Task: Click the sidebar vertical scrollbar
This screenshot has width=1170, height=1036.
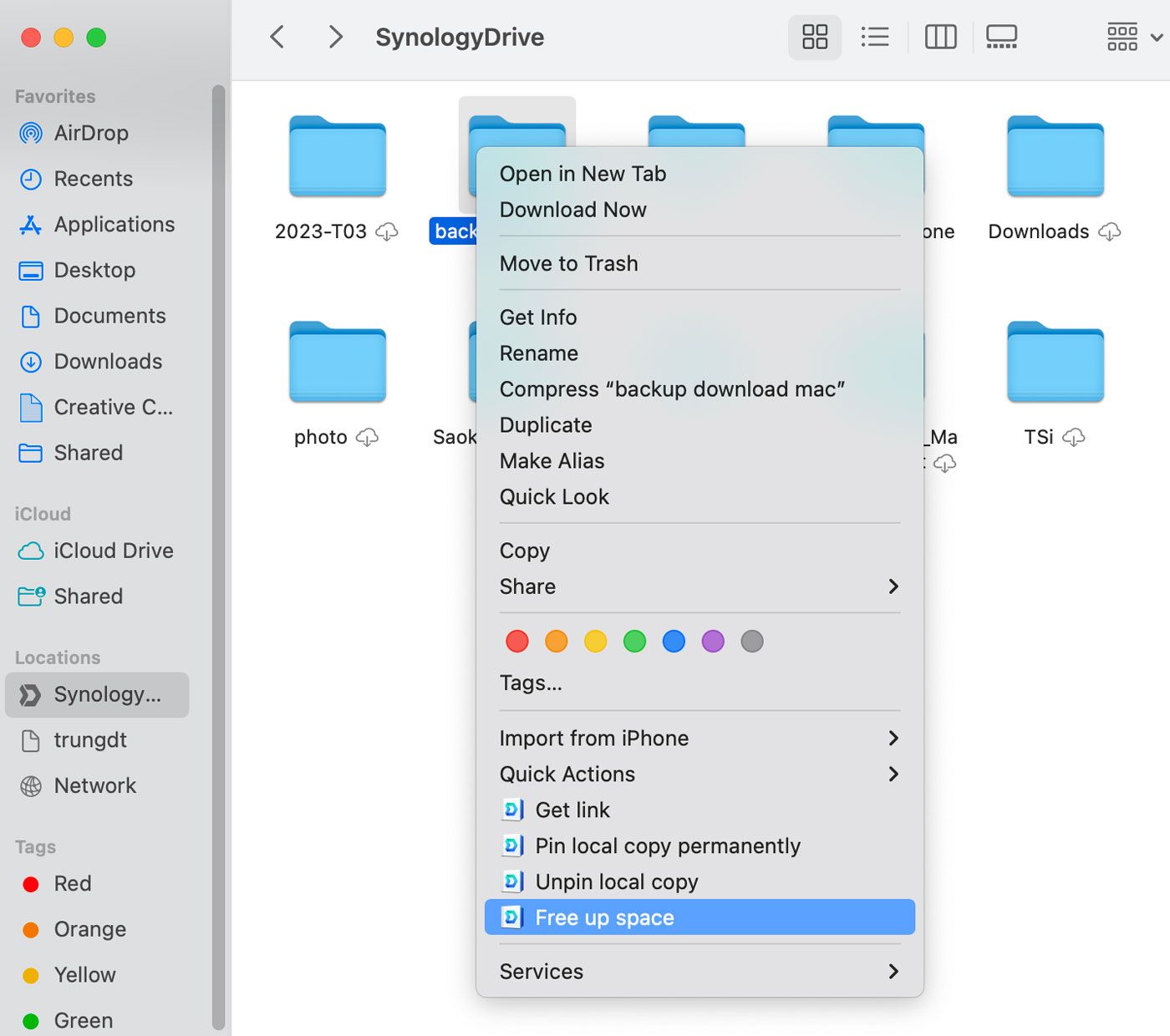Action: 218,558
